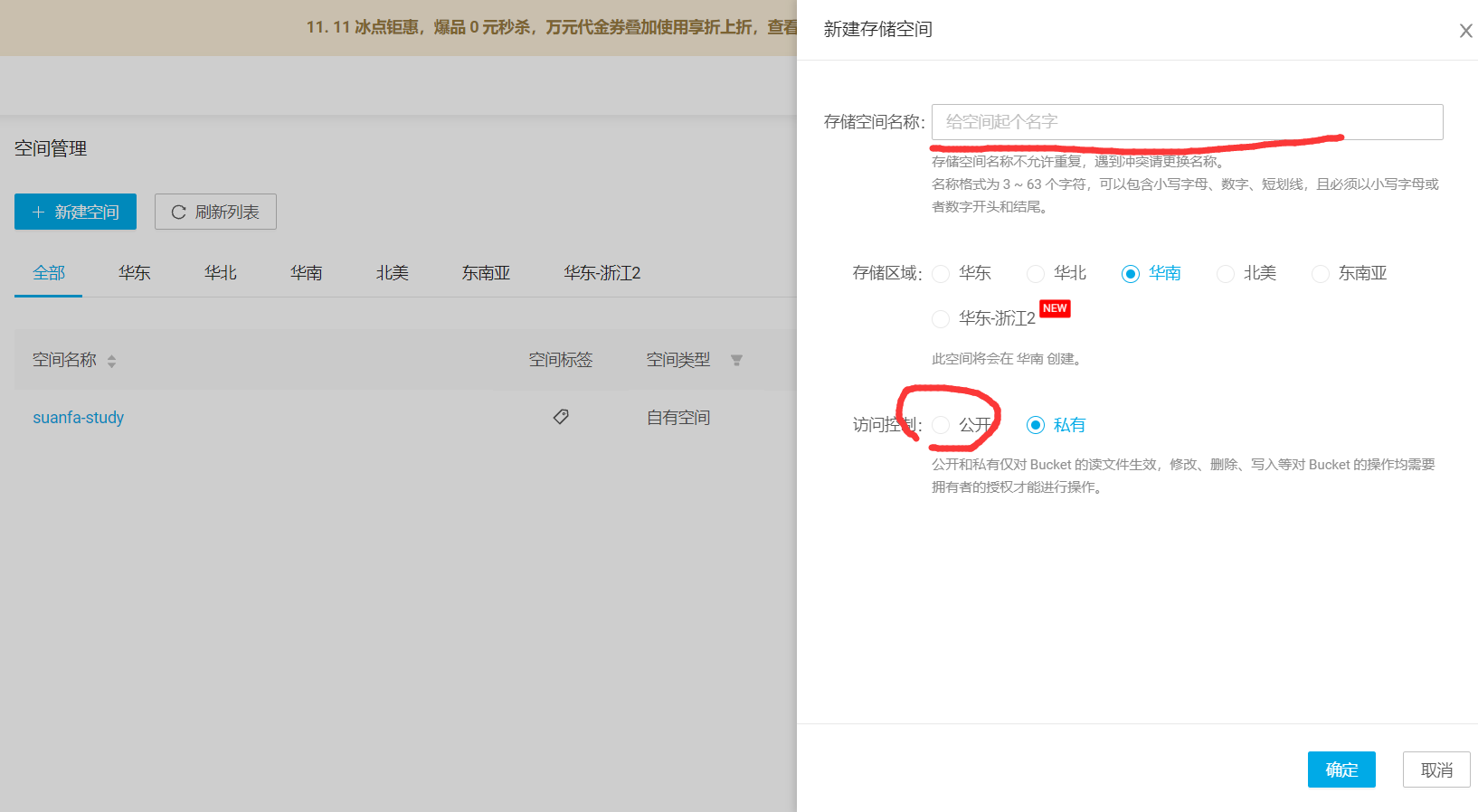Click the 自有空间 type cell
This screenshot has width=1478, height=812.
[678, 418]
